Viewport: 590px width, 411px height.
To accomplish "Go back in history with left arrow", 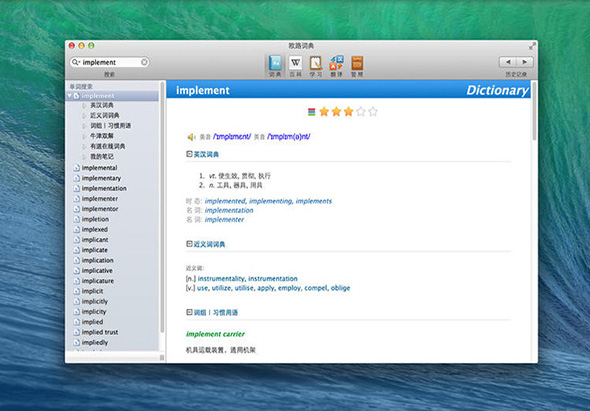I will click(508, 62).
